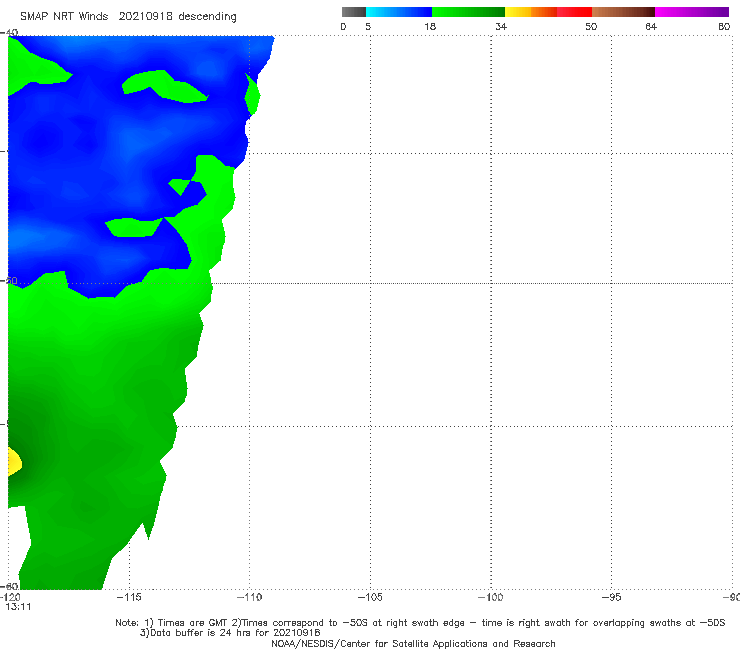
Task: Click the brown color bar segment
Action: [623, 12]
